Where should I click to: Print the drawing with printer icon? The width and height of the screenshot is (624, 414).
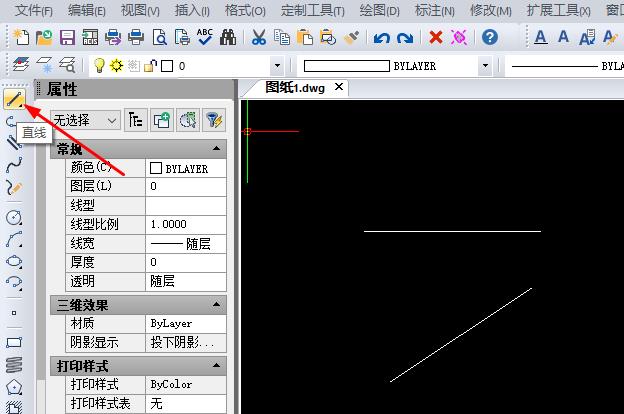click(136, 37)
